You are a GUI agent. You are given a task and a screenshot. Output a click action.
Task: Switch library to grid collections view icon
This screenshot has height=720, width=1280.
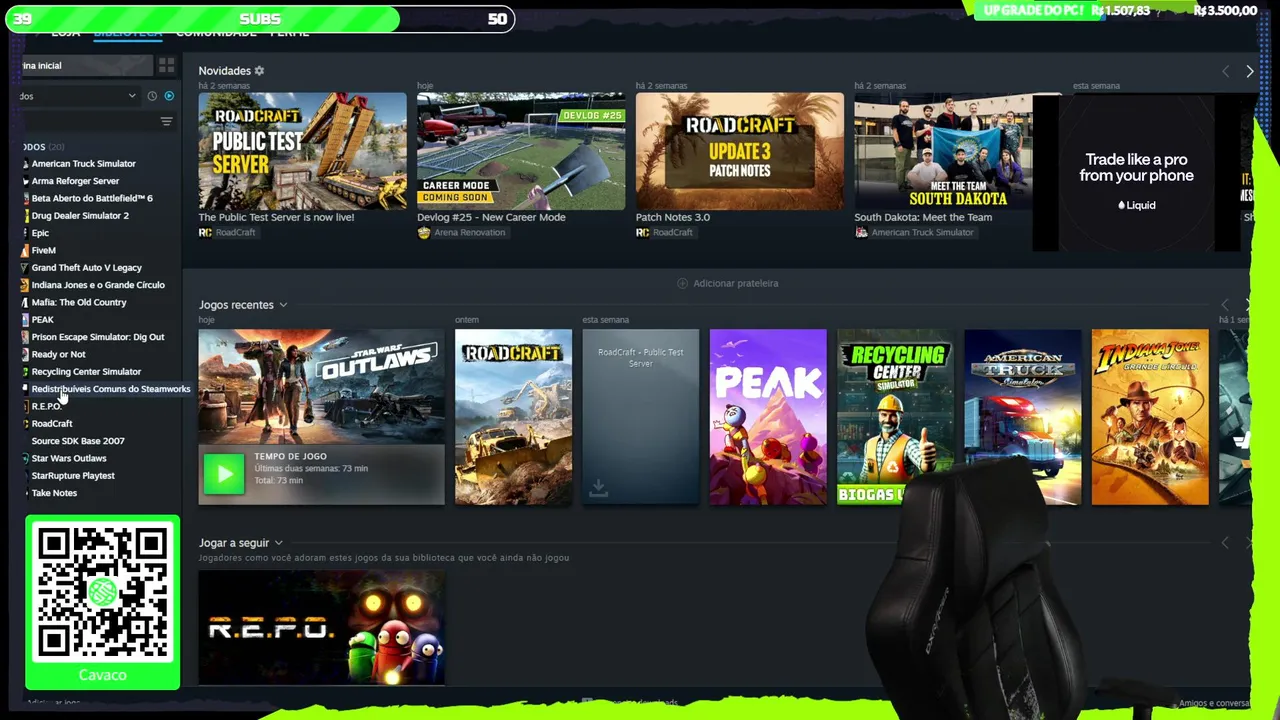pos(166,65)
